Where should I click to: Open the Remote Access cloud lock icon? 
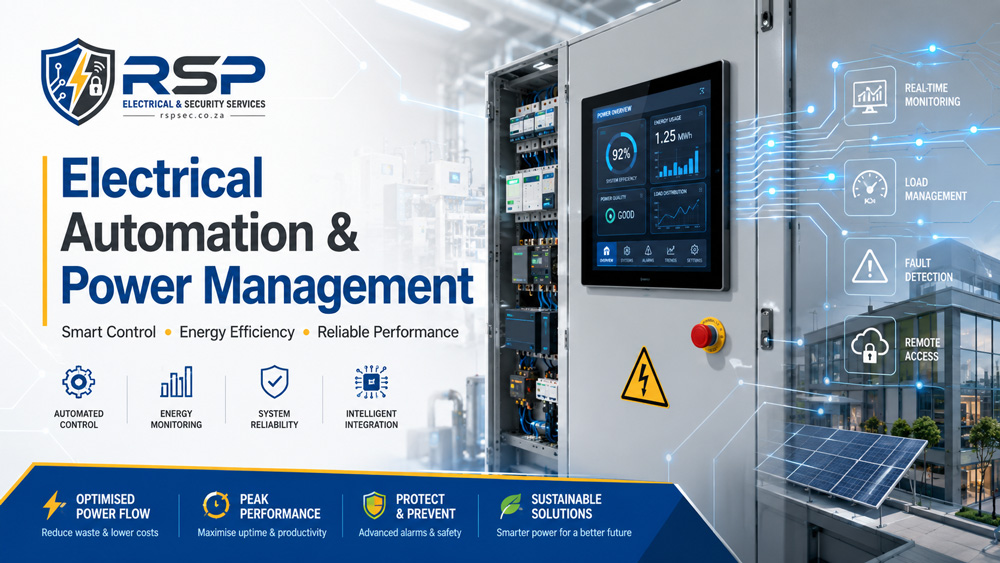870,345
